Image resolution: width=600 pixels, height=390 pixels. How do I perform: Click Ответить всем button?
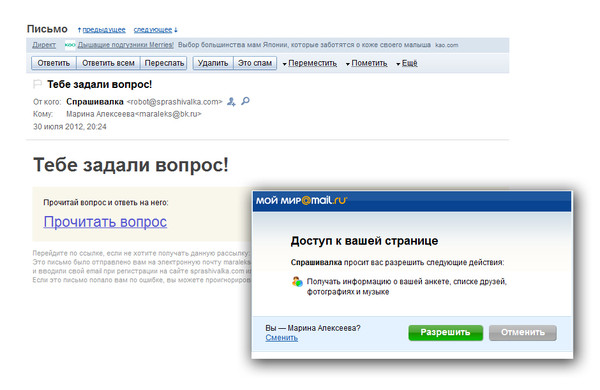(108, 63)
